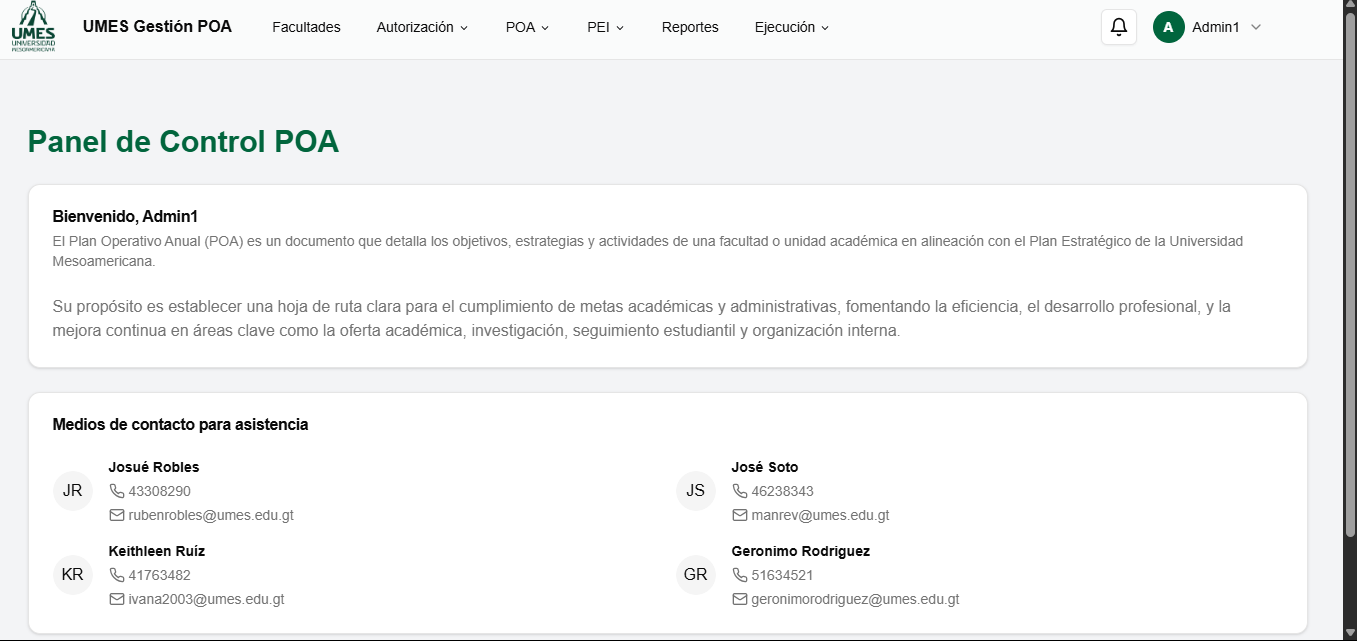Viewport: 1357px width, 641px height.
Task: Click phone icon next to 51634521
Action: click(x=740, y=575)
